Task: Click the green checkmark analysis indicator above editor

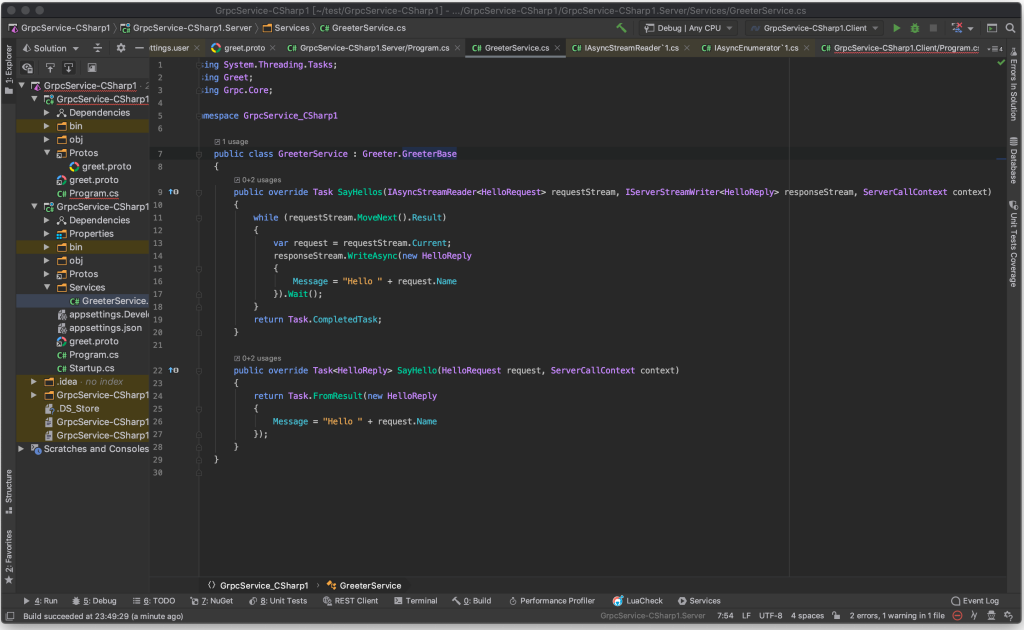Action: [x=1001, y=63]
